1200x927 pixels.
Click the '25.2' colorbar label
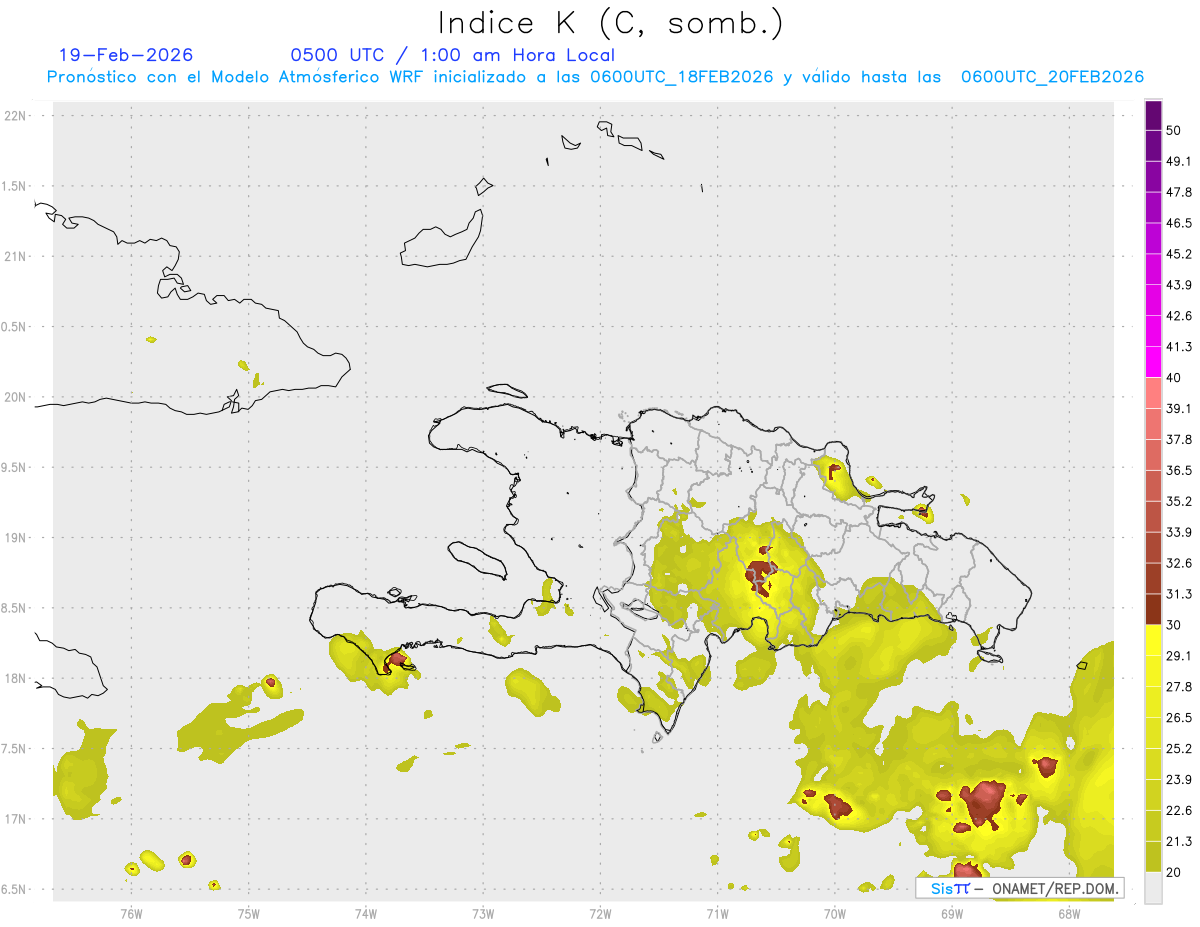[x=1179, y=749]
